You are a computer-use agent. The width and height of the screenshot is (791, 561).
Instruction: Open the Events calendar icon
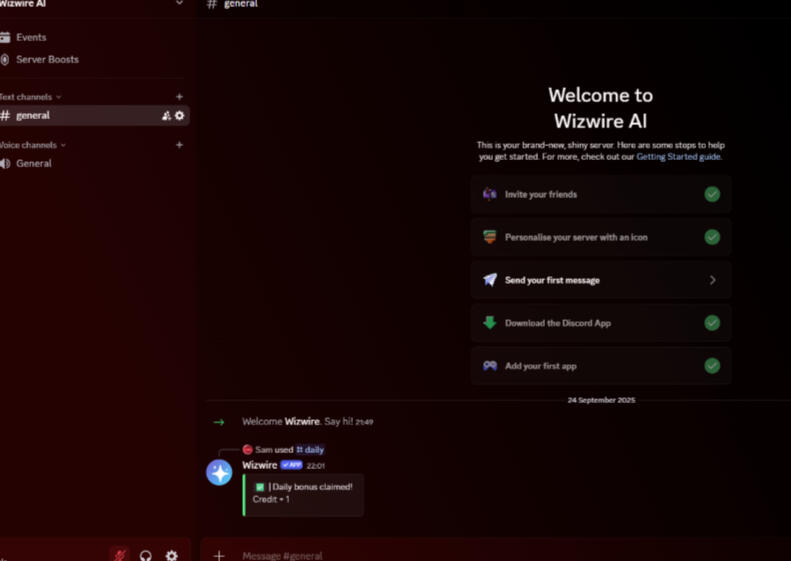[x=5, y=38]
